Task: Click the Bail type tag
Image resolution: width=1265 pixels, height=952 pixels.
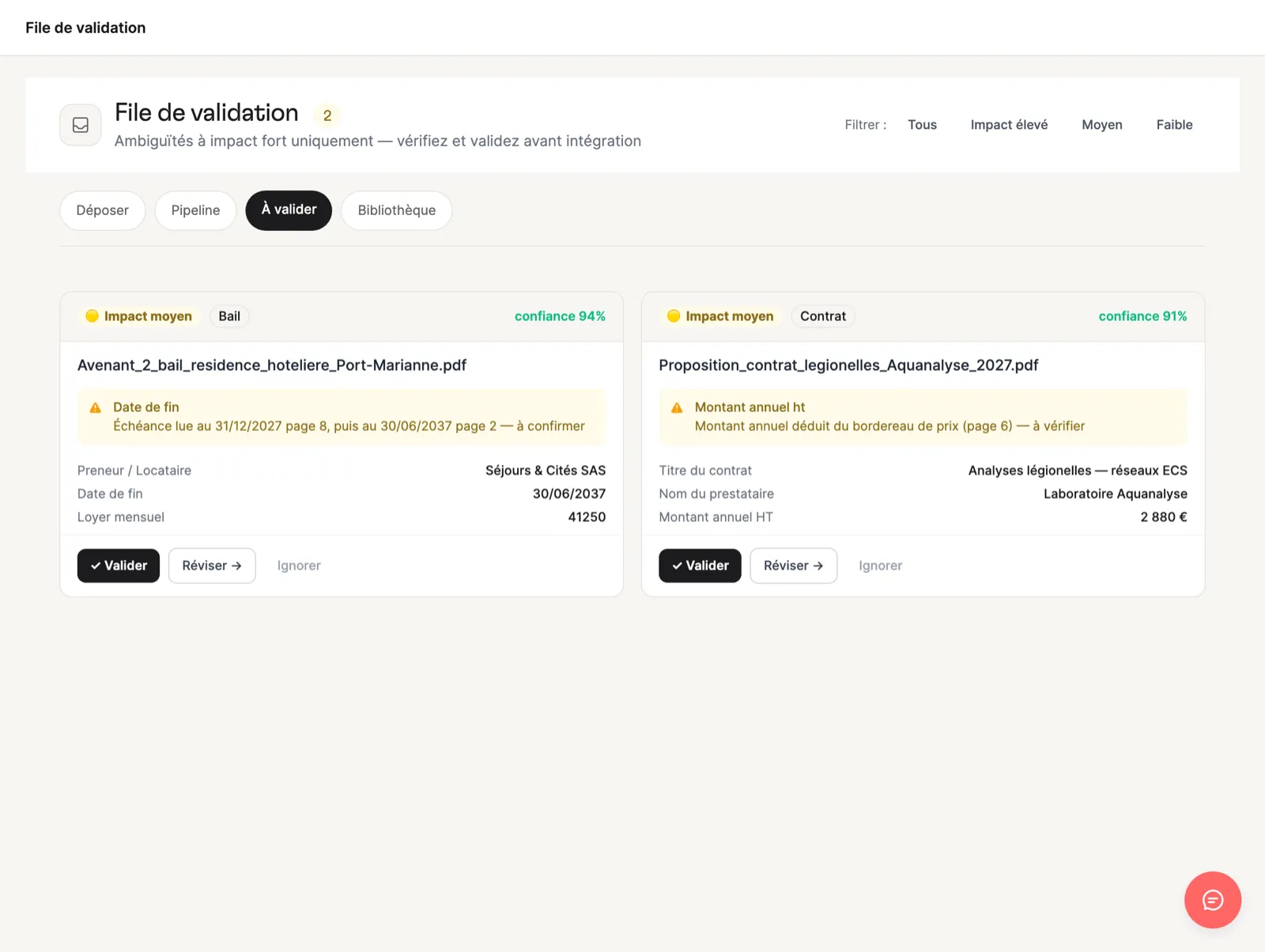Action: coord(229,316)
